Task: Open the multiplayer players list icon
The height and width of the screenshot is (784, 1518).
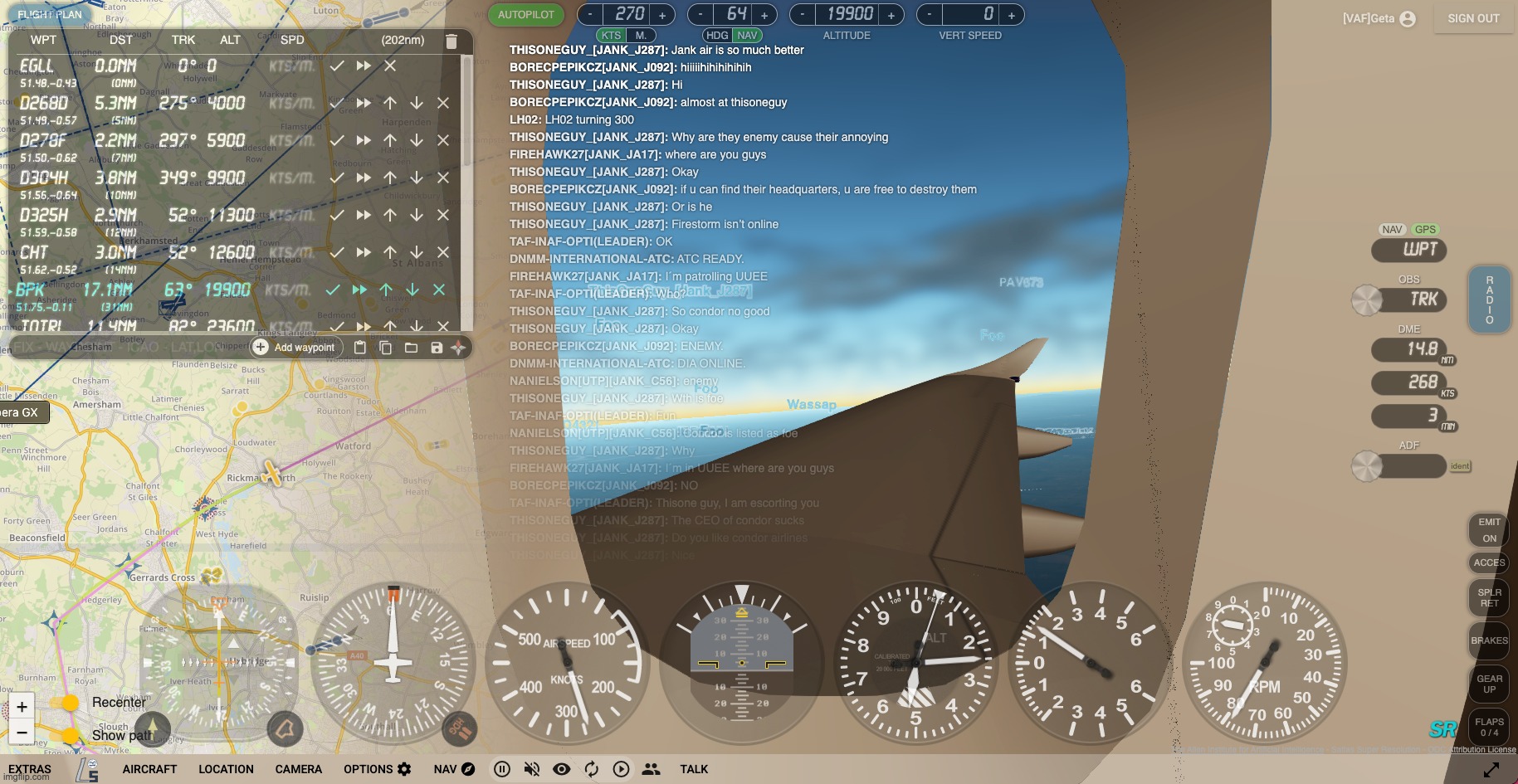Action: click(x=652, y=769)
